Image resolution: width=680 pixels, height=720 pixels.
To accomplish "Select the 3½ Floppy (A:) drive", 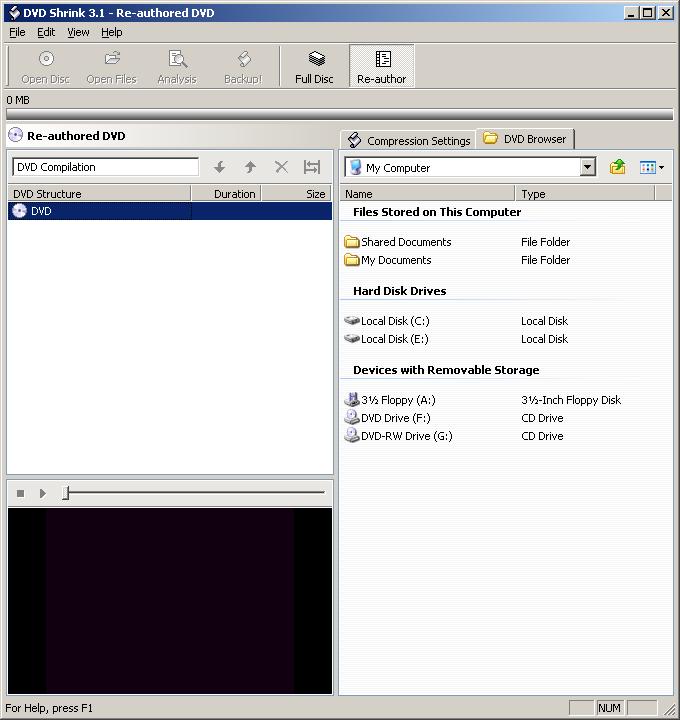I will tap(390, 399).
